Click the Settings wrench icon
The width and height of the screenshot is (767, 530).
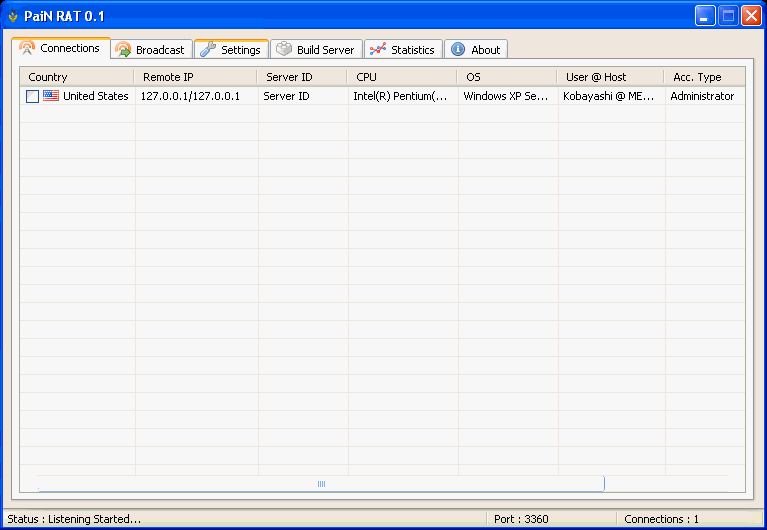click(208, 50)
